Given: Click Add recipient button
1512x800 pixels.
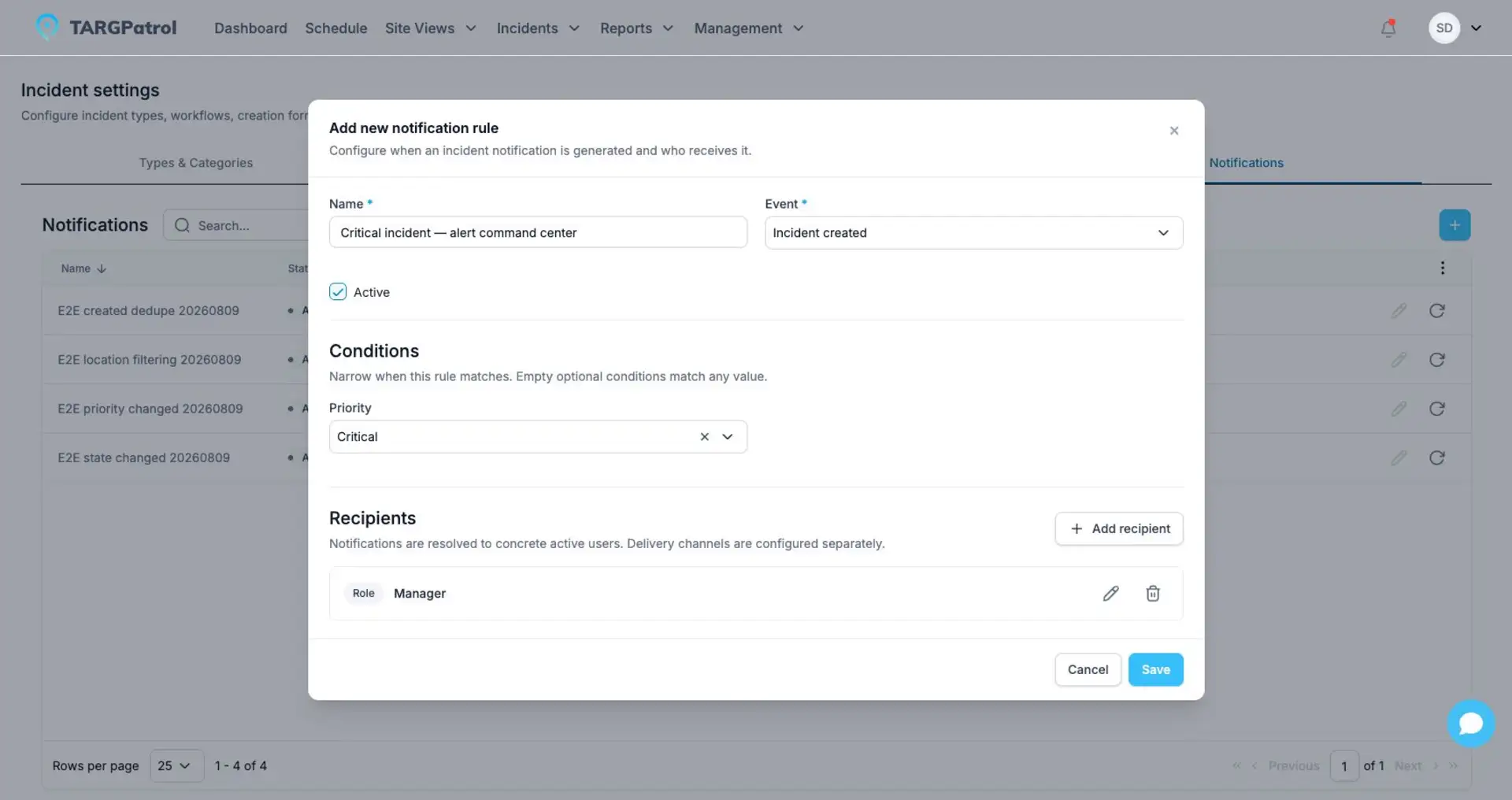Looking at the screenshot, I should (1118, 528).
